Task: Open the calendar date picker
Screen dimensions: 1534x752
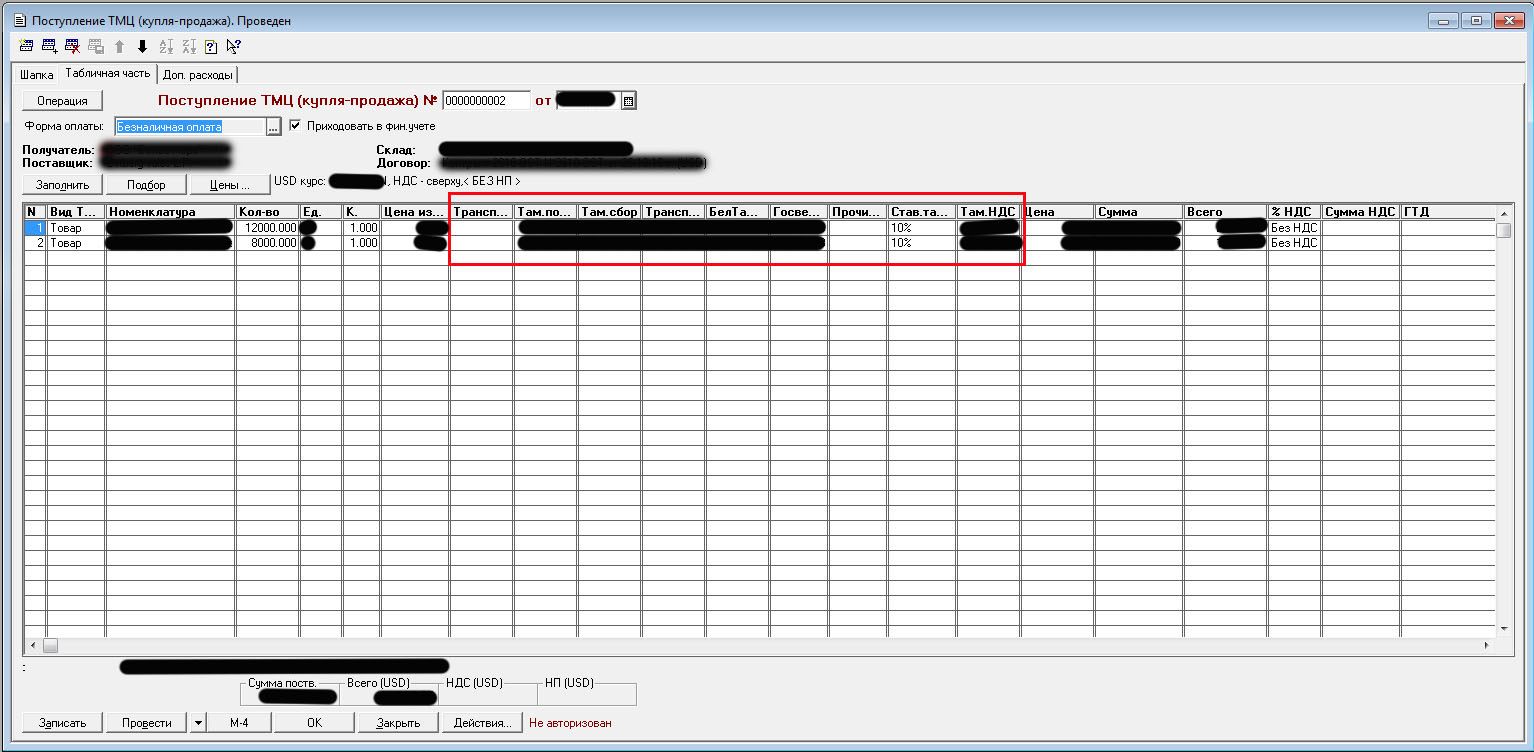Action: [x=629, y=100]
